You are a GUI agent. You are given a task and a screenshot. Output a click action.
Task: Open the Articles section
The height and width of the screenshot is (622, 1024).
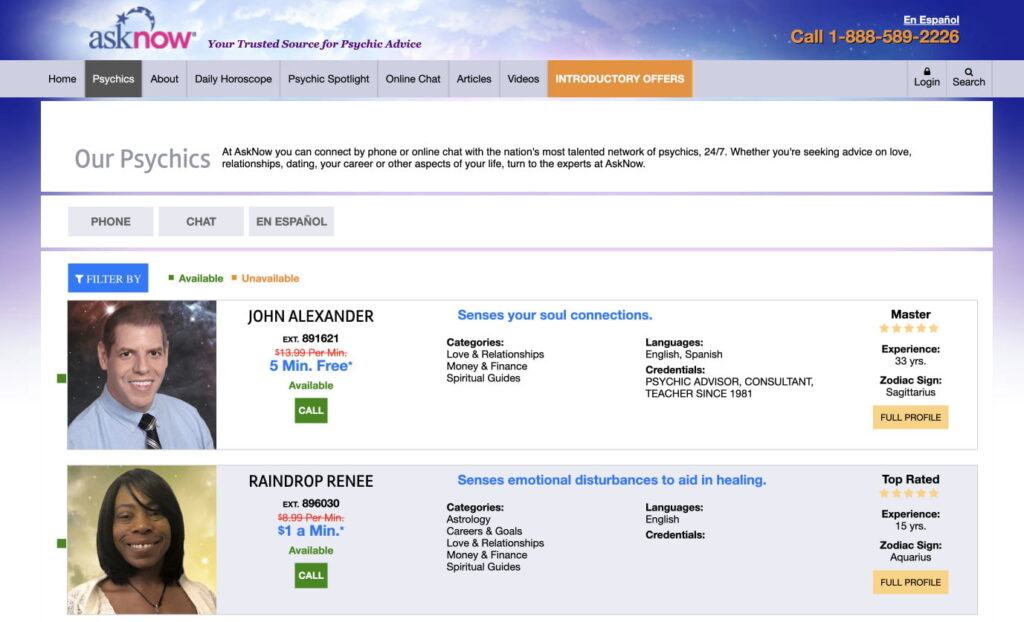click(x=473, y=79)
